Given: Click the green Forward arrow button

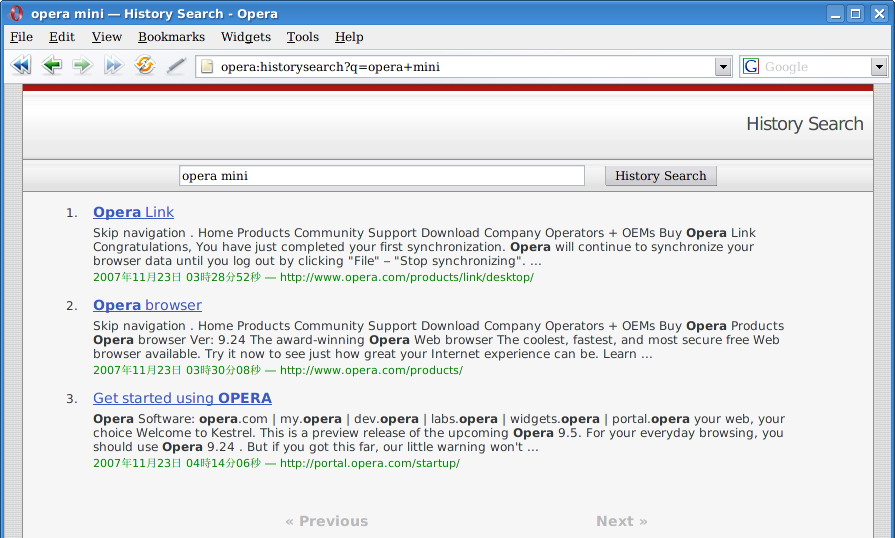Looking at the screenshot, I should point(82,66).
